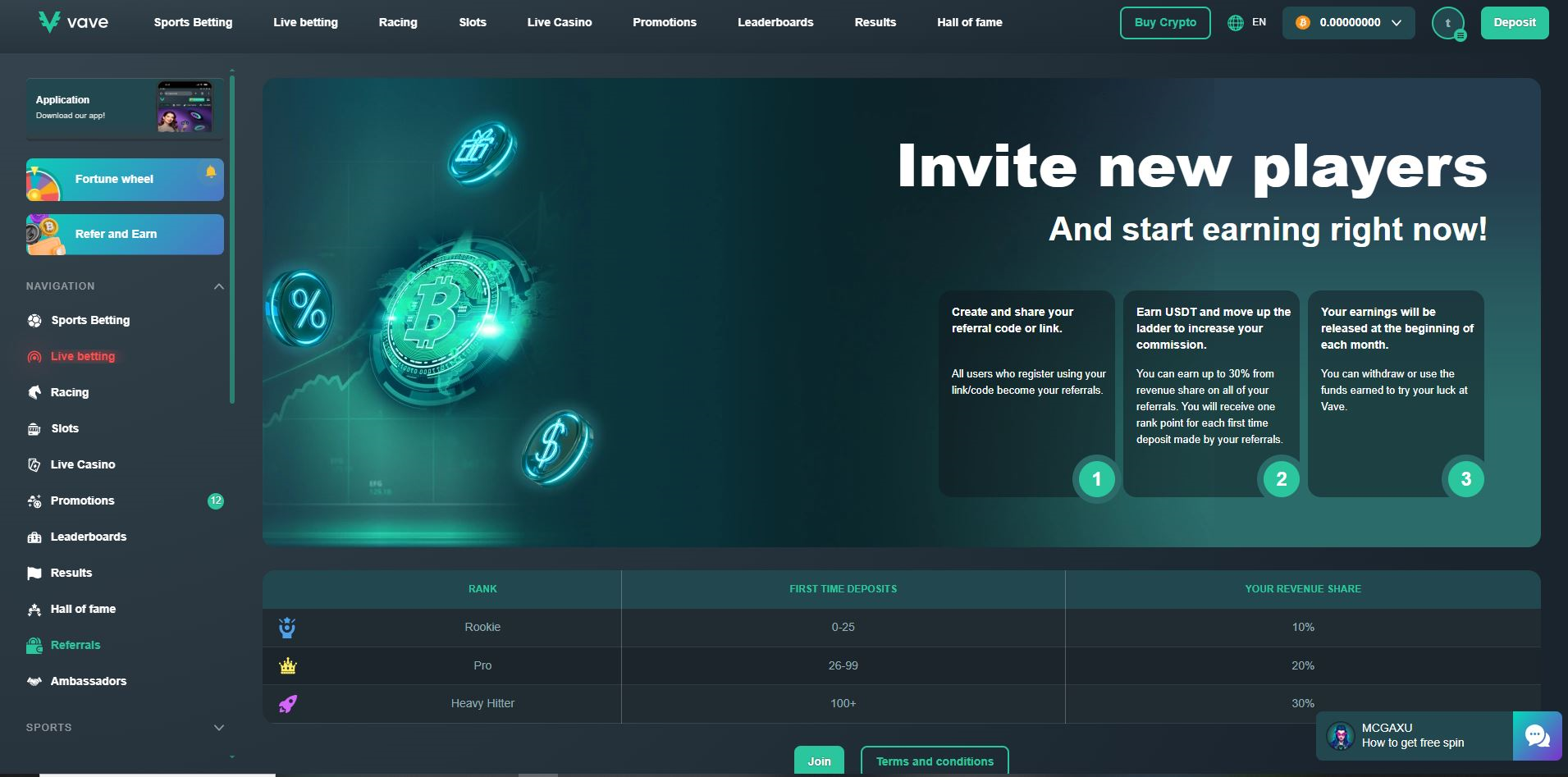1568x777 pixels.
Task: Go to Hall of fame top menu
Action: (969, 22)
